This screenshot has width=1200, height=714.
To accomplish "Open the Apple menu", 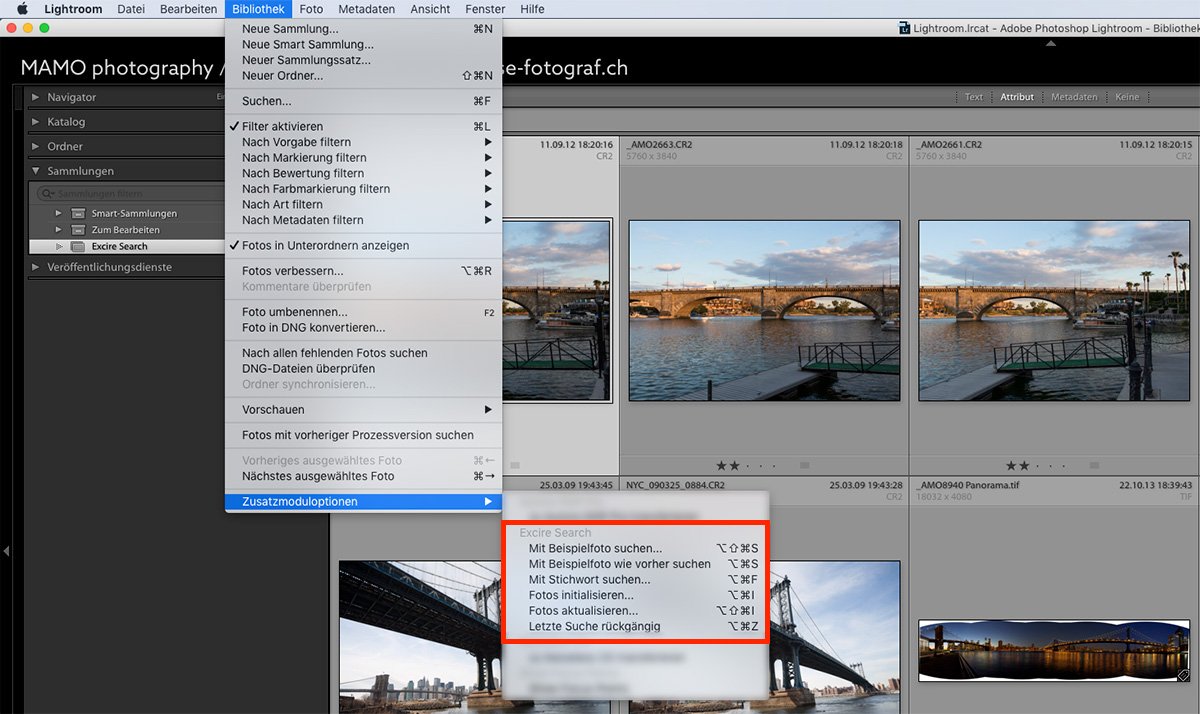I will (x=21, y=9).
